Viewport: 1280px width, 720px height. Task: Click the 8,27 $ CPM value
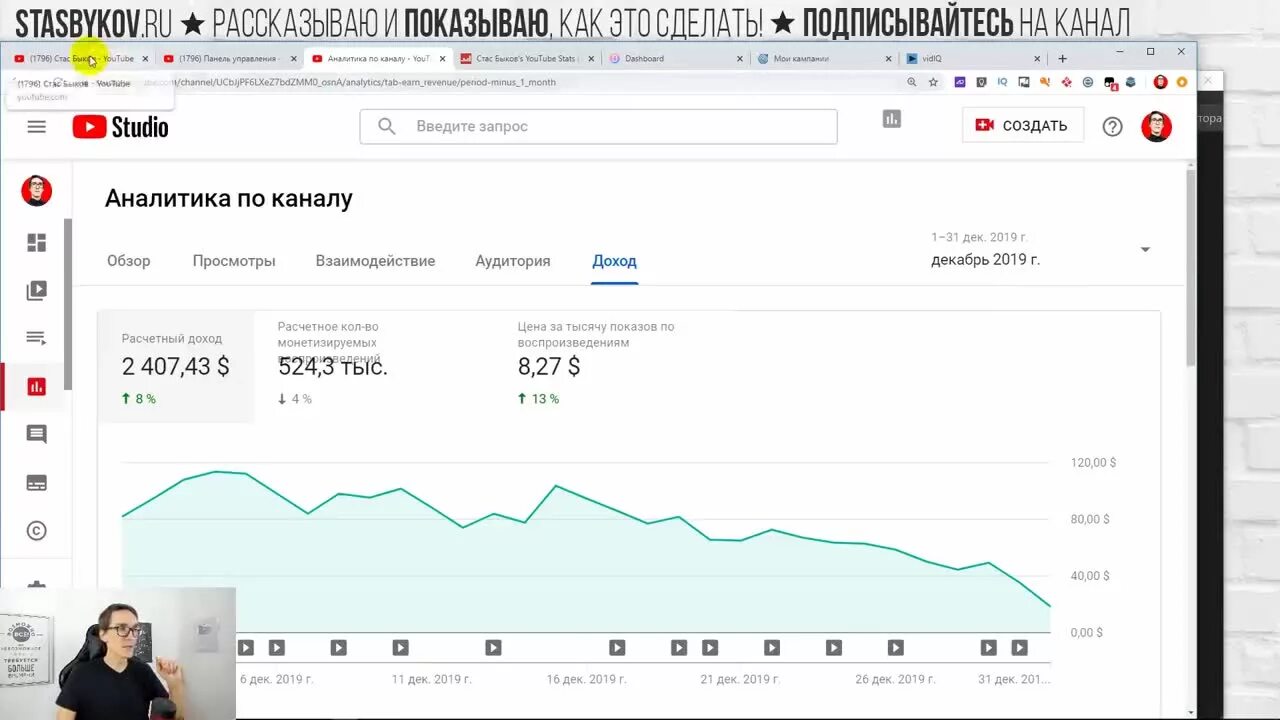549,366
